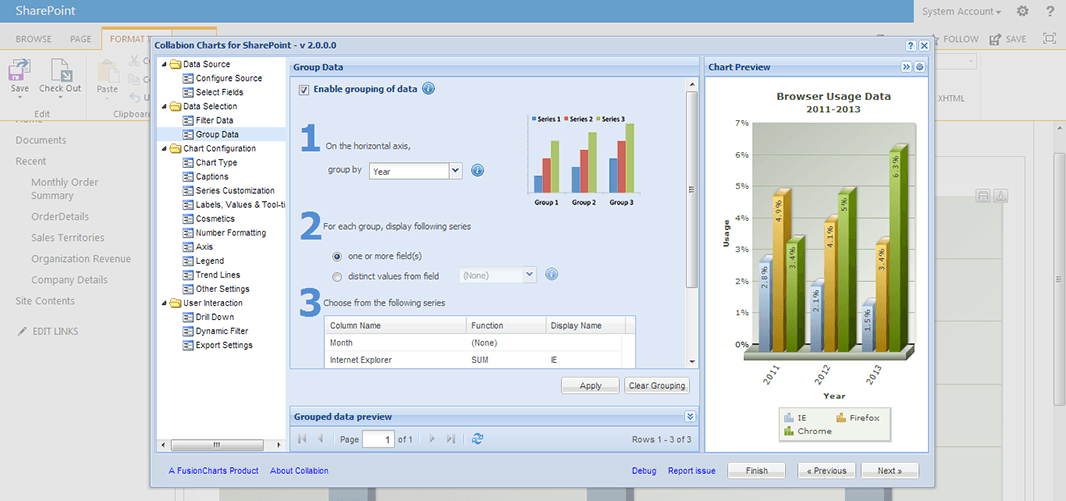Collapse the Data Source tree node arrow
Viewport: 1066px width, 501px height.
[x=163, y=64]
